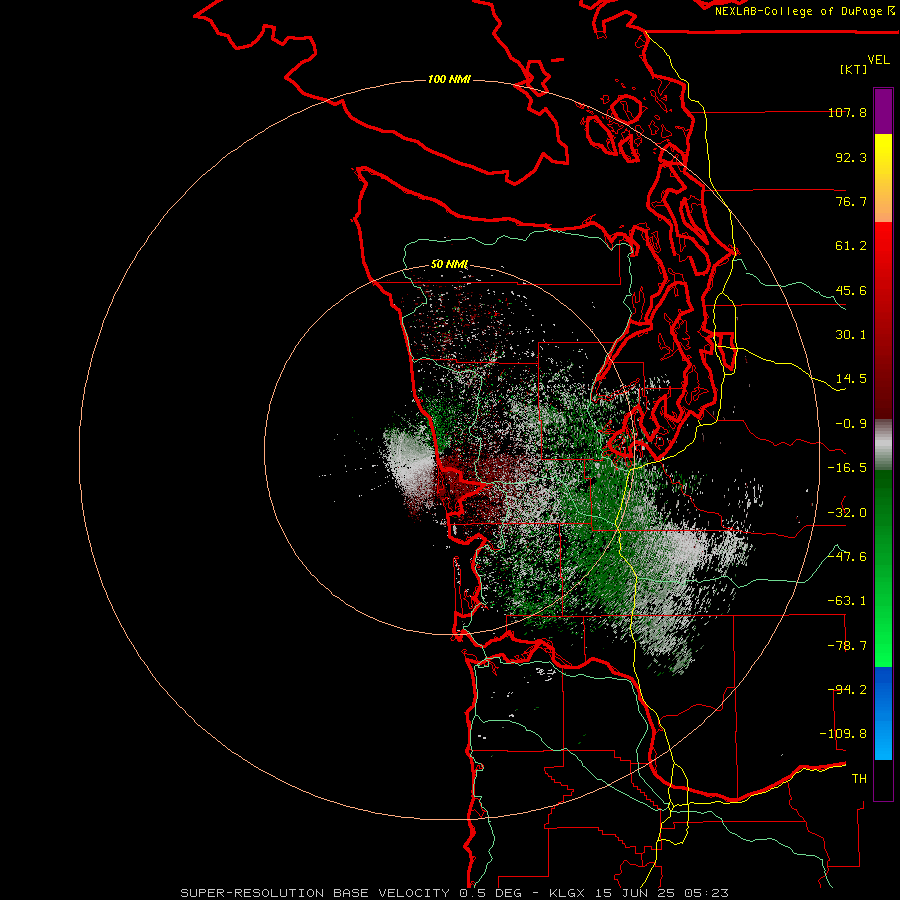The image size is (900, 900).
Task: Click the -47.6 value on velocity scale
Action: coord(847,557)
